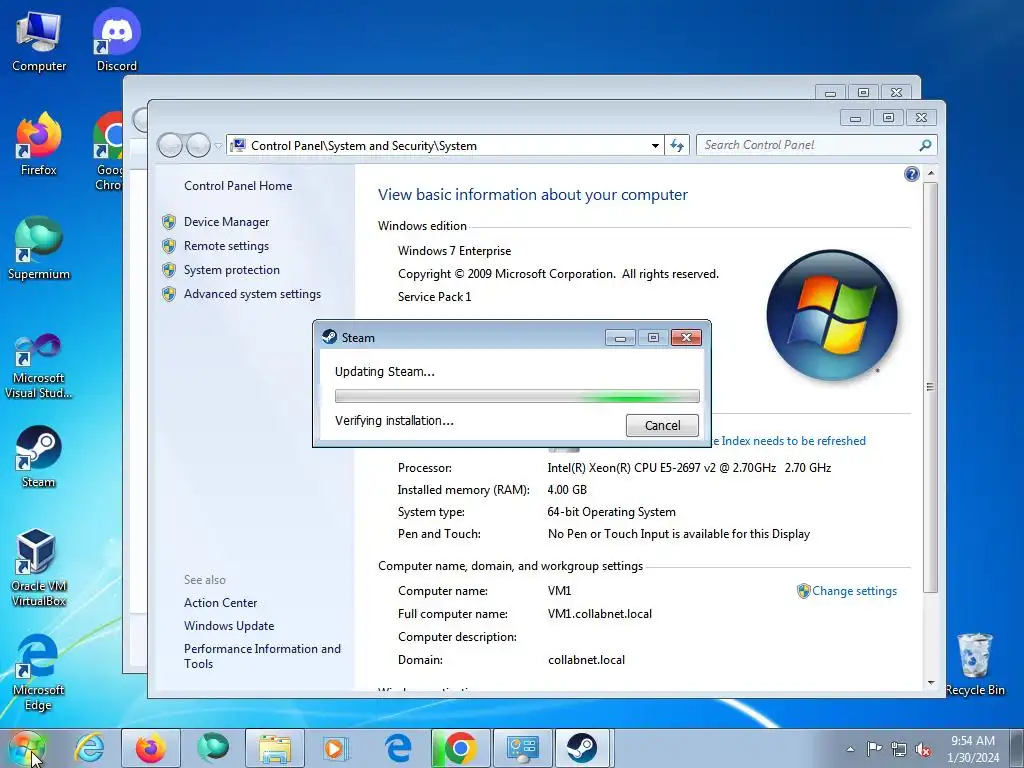
Task: Switch to Chrome on the taskbar
Action: coord(460,748)
